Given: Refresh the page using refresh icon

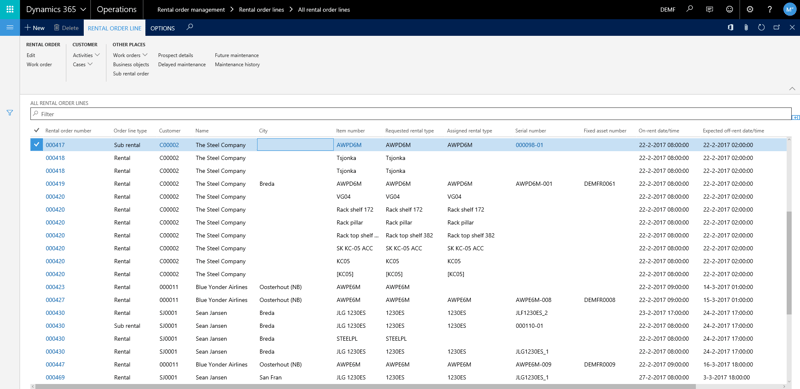Looking at the screenshot, I should coord(761,28).
